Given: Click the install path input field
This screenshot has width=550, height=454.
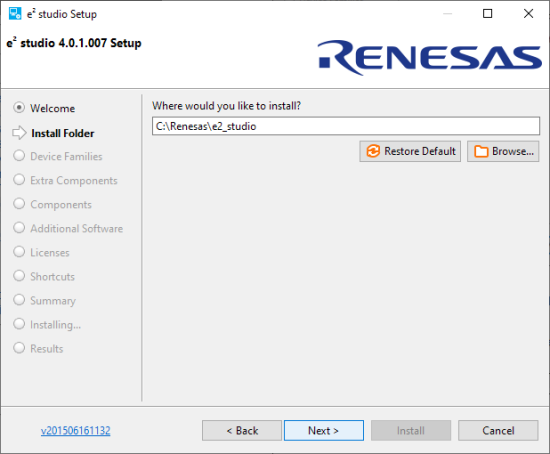Looking at the screenshot, I should click(x=346, y=126).
